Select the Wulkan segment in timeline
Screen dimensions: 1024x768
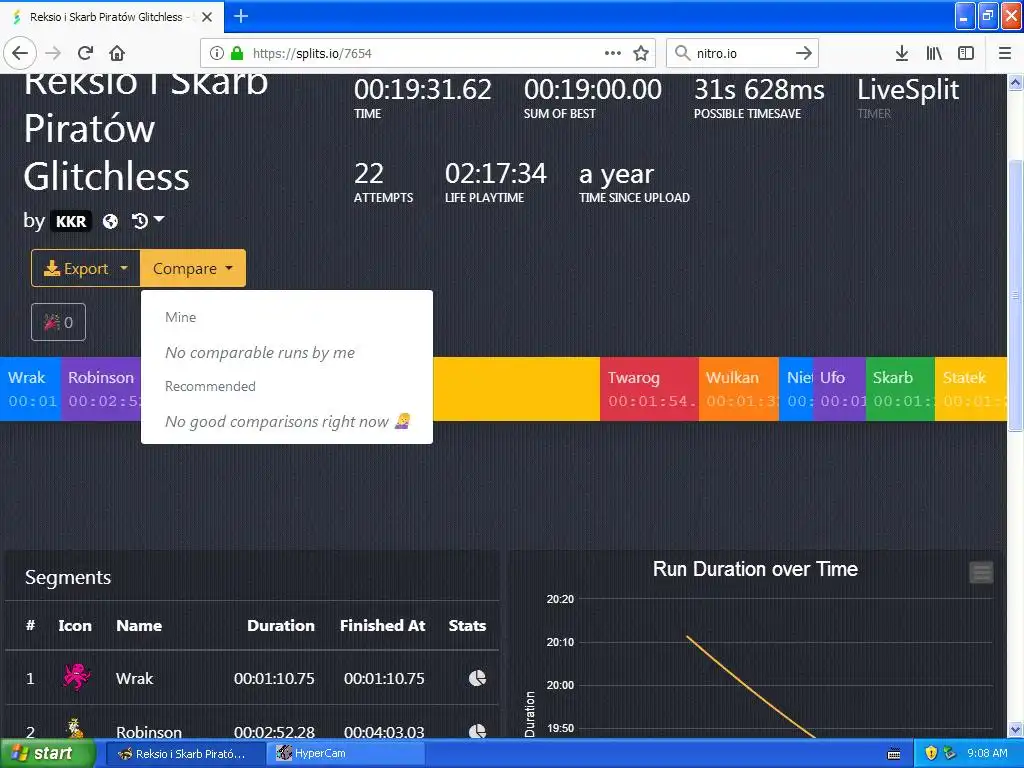click(739, 389)
